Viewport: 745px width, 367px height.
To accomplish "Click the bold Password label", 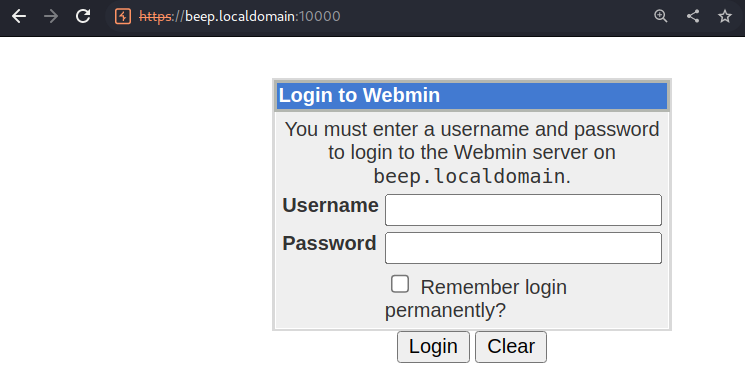I will click(x=329, y=243).
